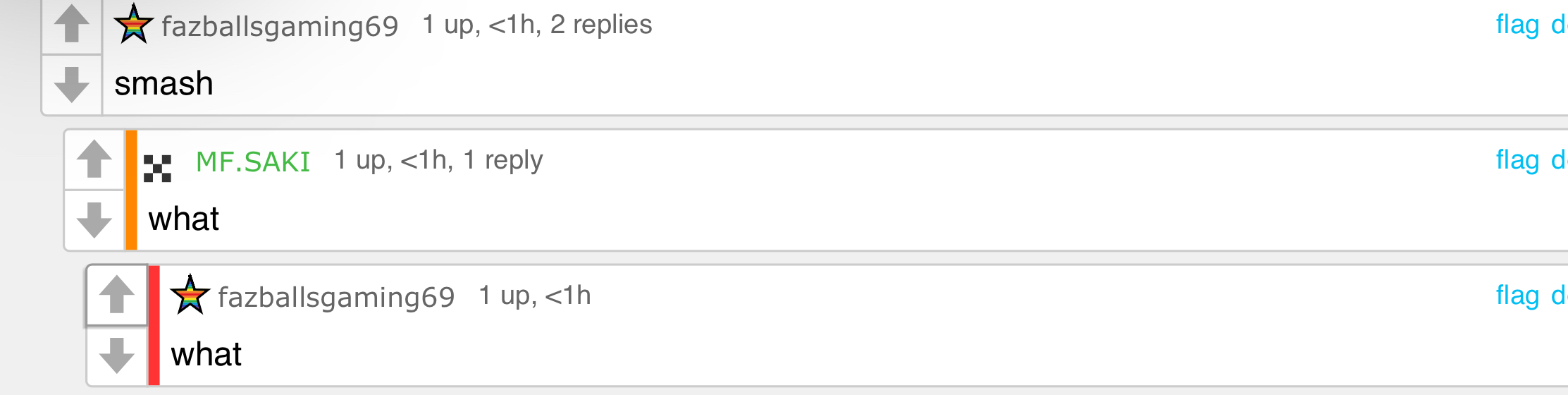The height and width of the screenshot is (395, 1568).
Task: Click the "1 up, <1h, 2 replies" info text
Action: click(x=537, y=25)
